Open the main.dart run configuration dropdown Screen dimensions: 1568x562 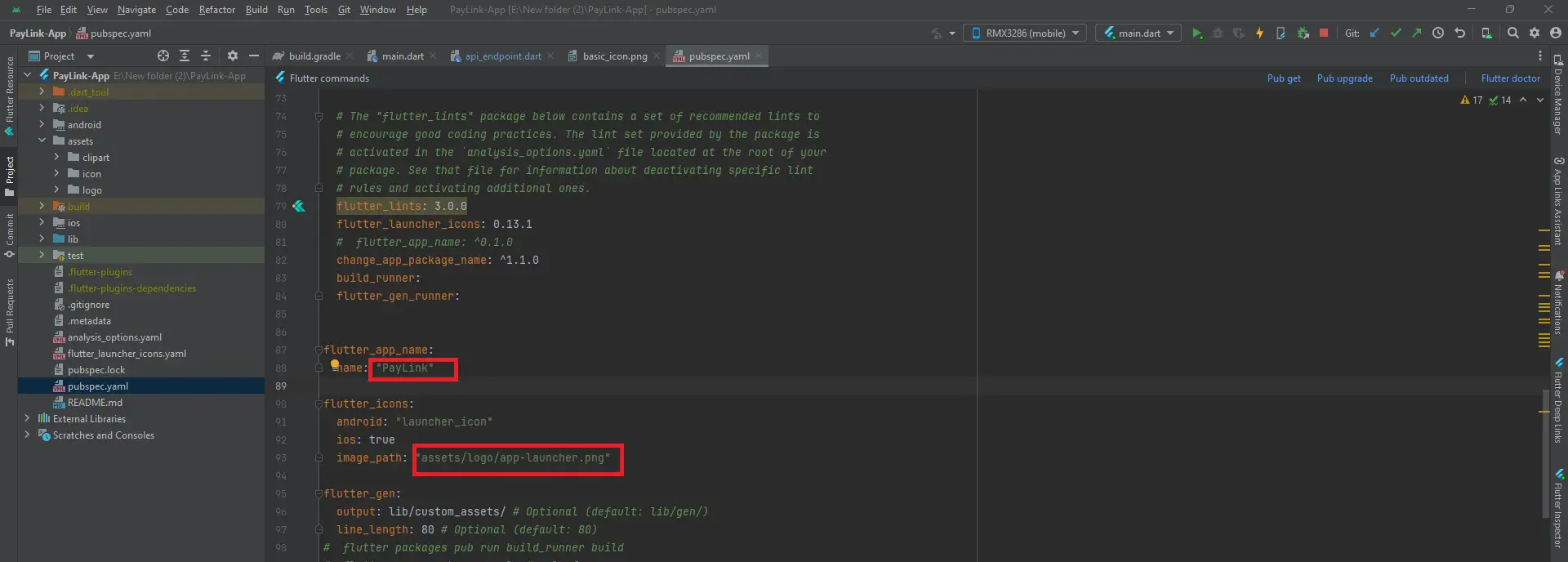[x=1138, y=33]
